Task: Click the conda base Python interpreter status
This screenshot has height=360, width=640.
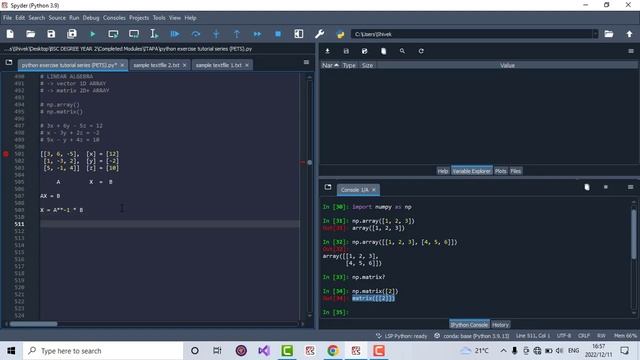Action: [472, 336]
